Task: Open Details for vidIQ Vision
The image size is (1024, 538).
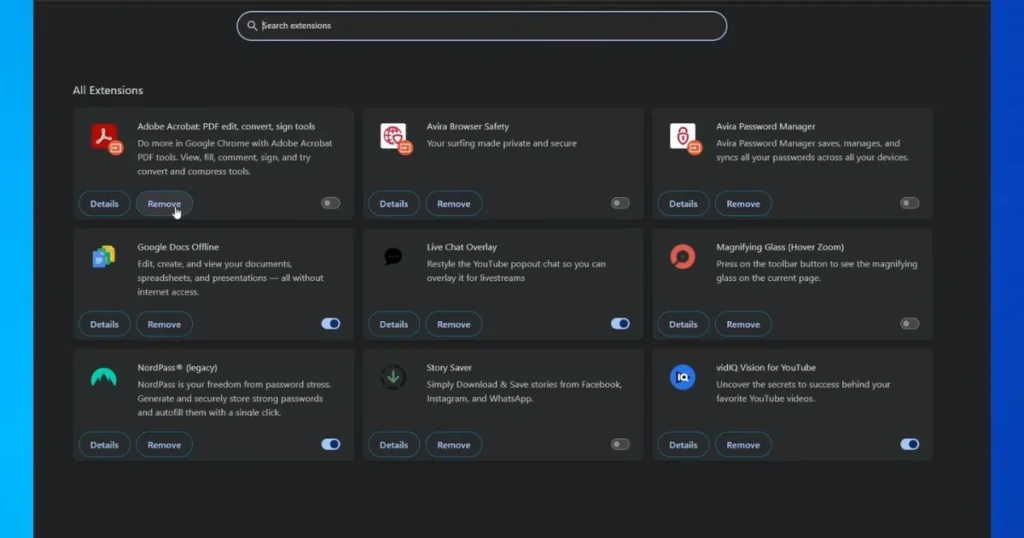Action: coord(683,445)
